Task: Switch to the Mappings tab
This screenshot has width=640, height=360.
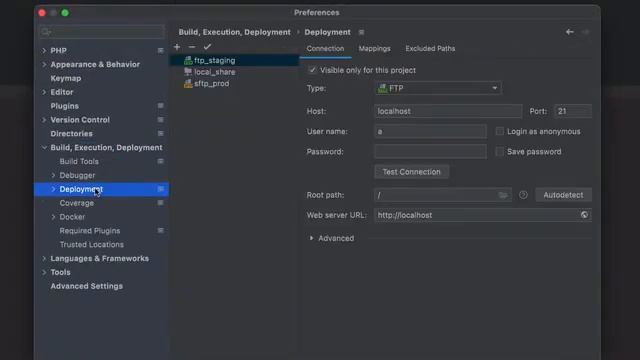Action: (375, 49)
